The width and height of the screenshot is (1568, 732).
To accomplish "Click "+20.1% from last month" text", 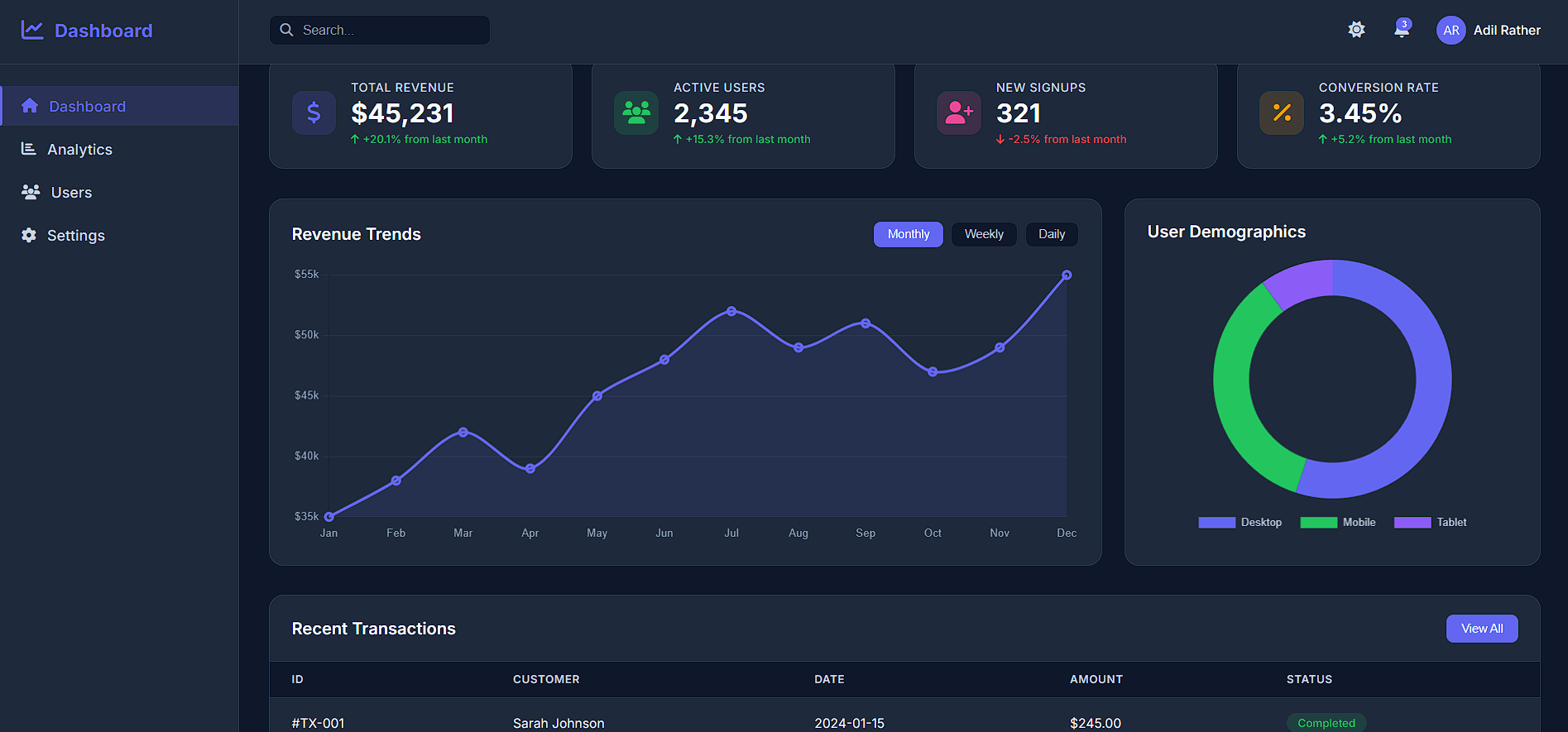I will [x=425, y=139].
